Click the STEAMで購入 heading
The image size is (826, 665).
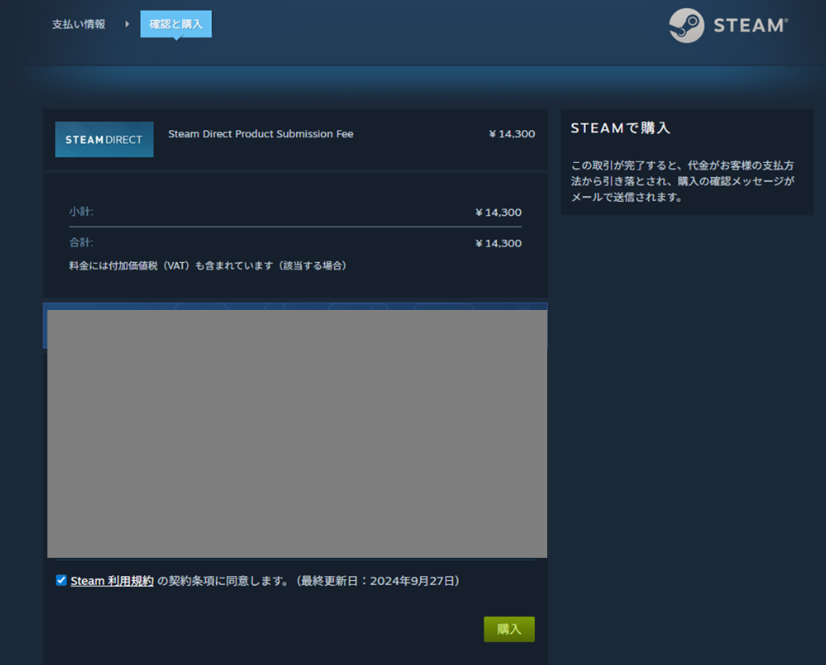coord(620,129)
